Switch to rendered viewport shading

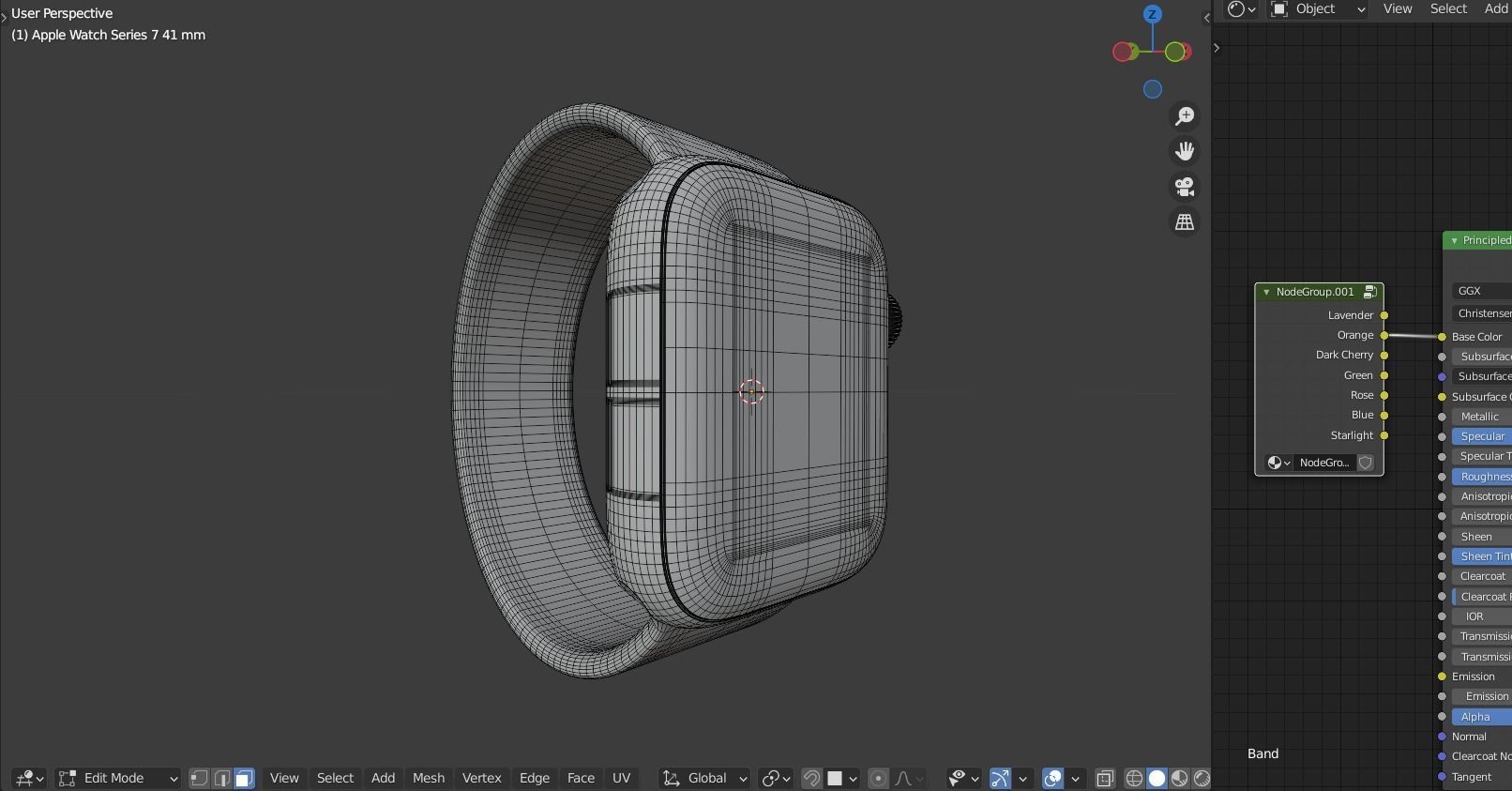[1202, 778]
